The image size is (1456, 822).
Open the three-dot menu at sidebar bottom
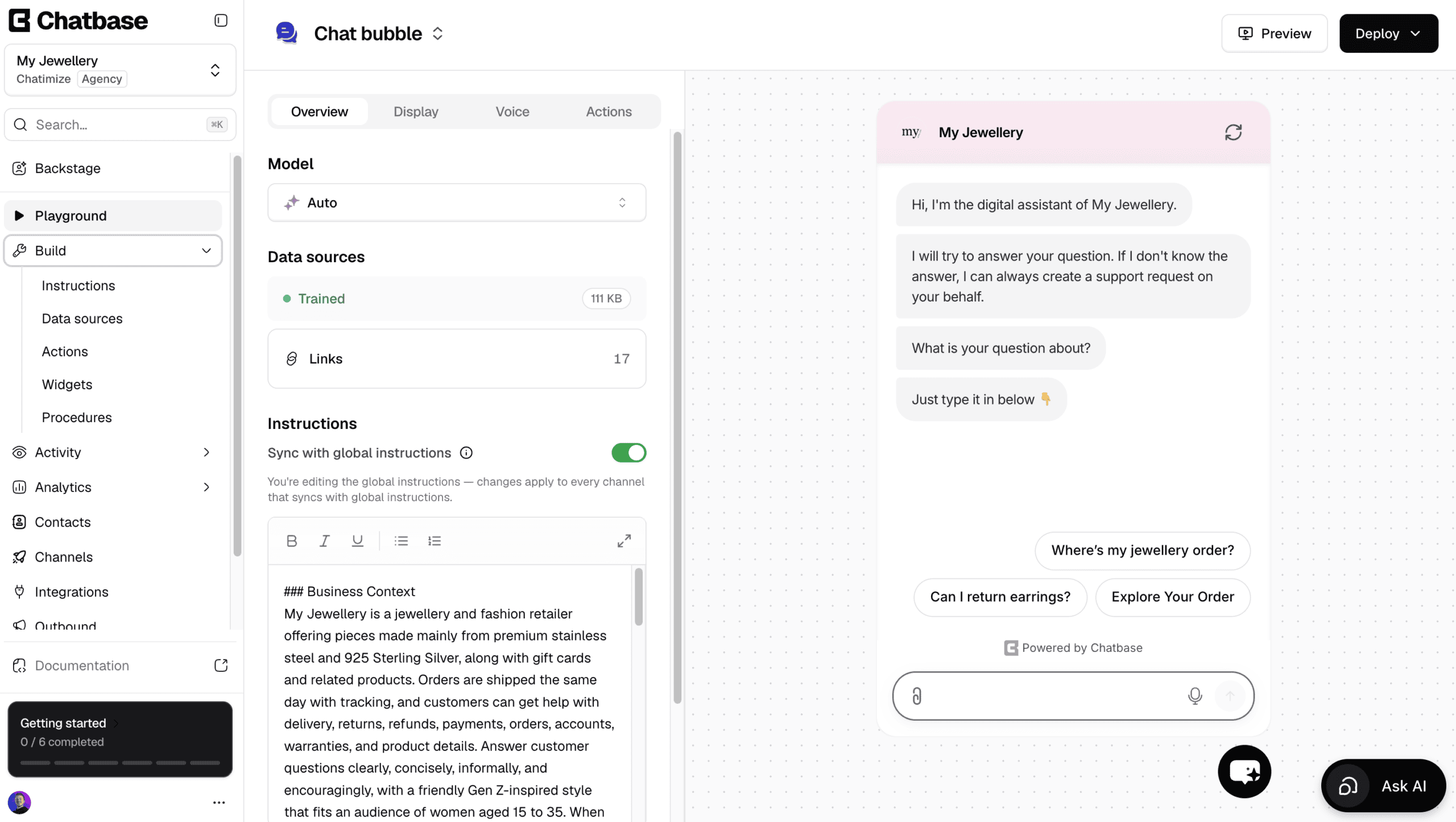[219, 802]
